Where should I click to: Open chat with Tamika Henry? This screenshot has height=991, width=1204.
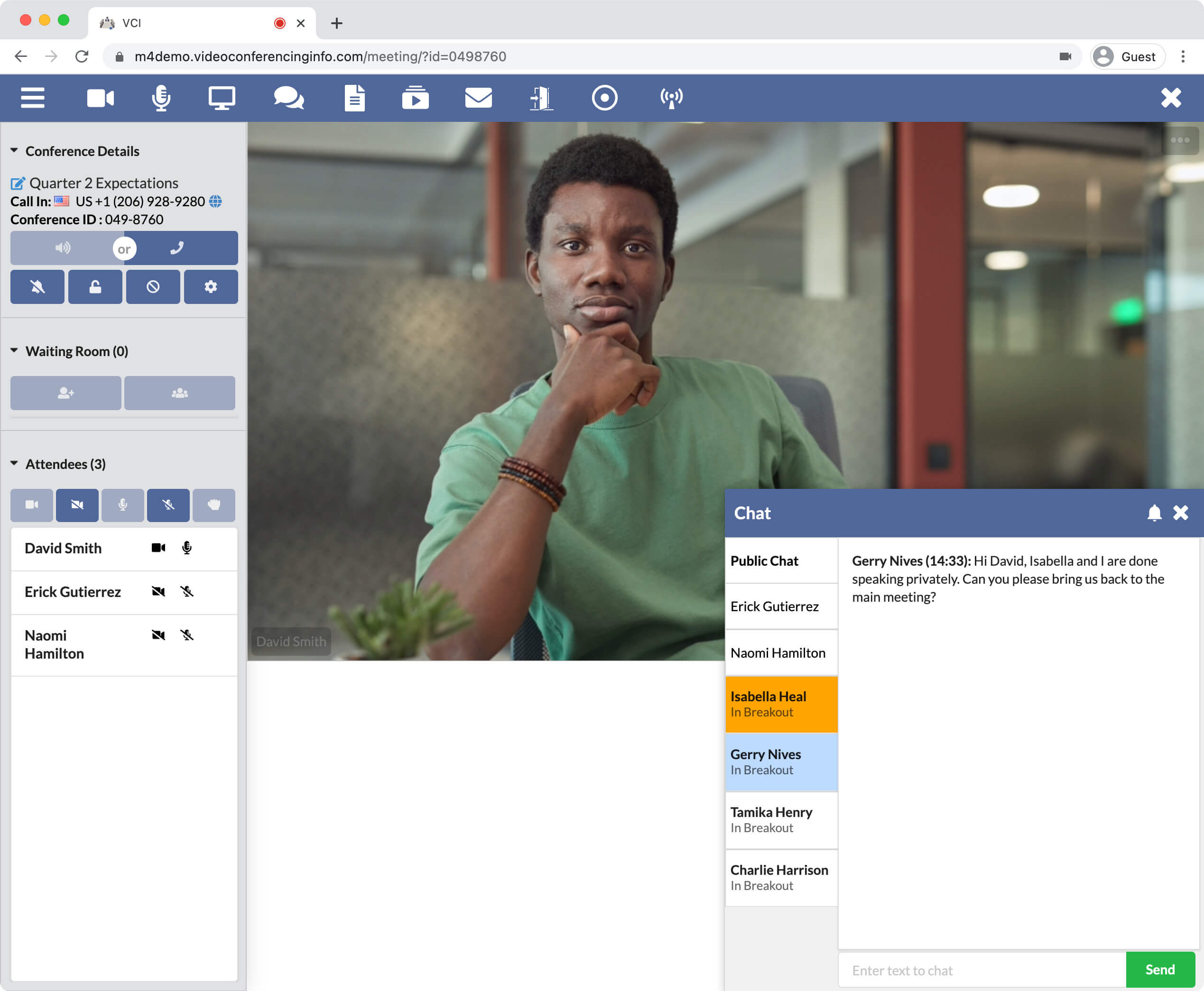pyautogui.click(x=781, y=820)
